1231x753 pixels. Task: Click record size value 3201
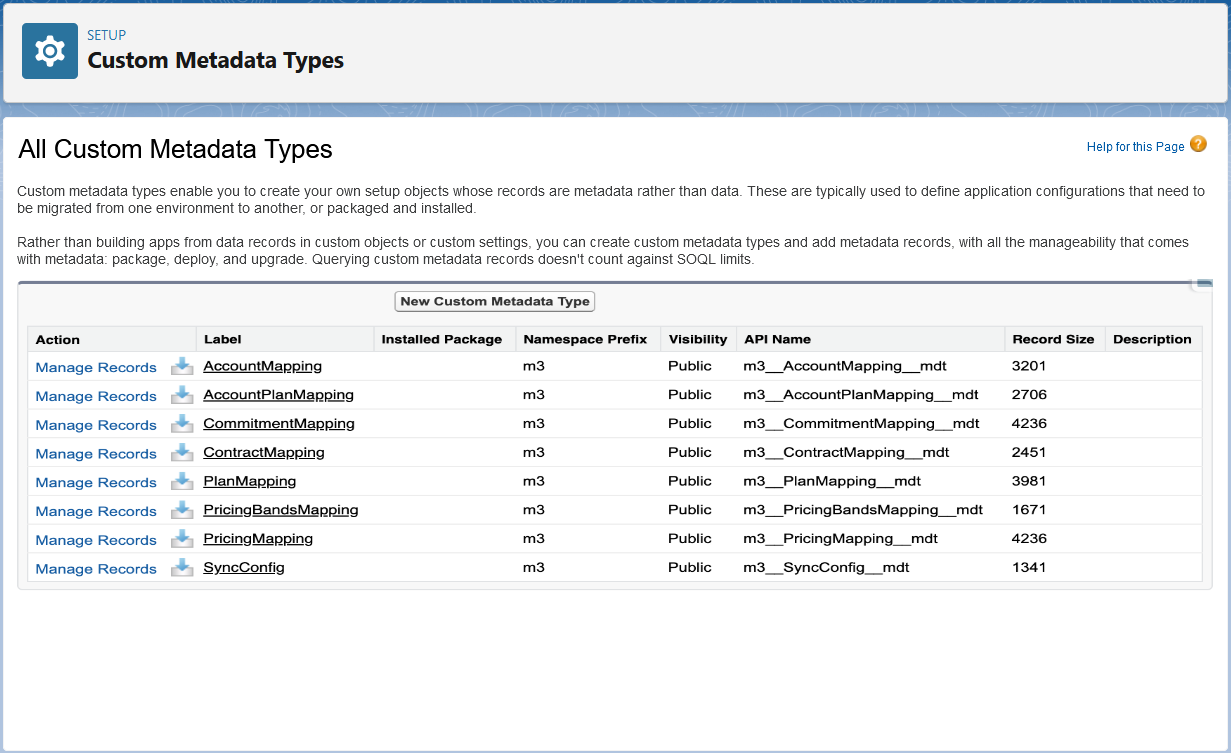(x=1029, y=366)
